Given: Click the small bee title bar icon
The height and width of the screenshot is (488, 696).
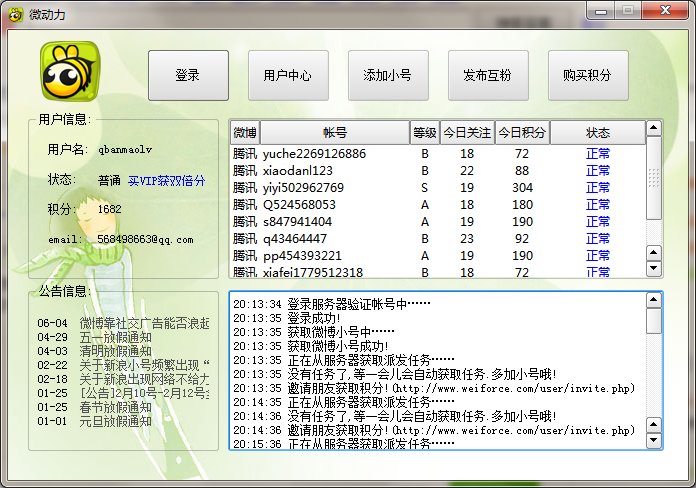Looking at the screenshot, I should point(15,15).
